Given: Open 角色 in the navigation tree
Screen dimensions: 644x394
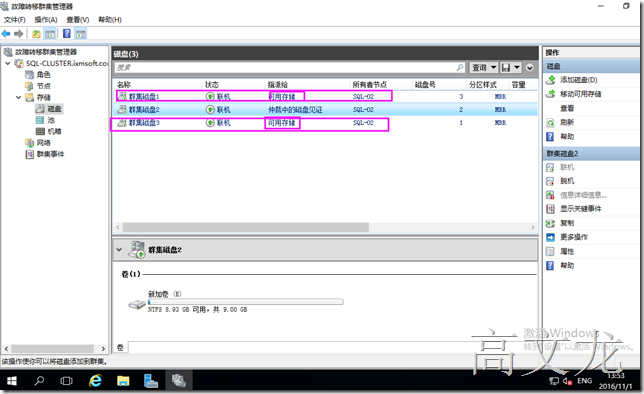Looking at the screenshot, I should [x=44, y=74].
